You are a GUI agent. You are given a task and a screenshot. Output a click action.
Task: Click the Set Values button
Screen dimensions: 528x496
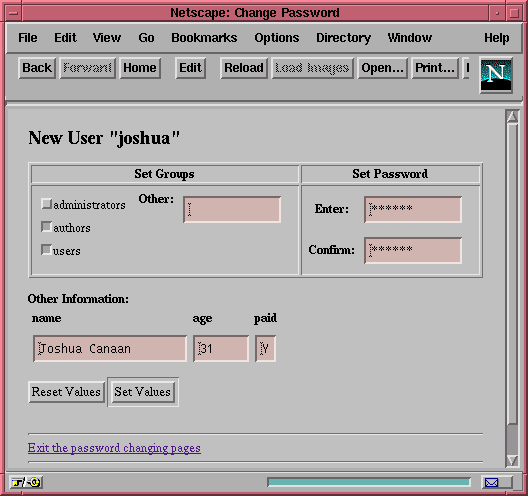(x=142, y=392)
